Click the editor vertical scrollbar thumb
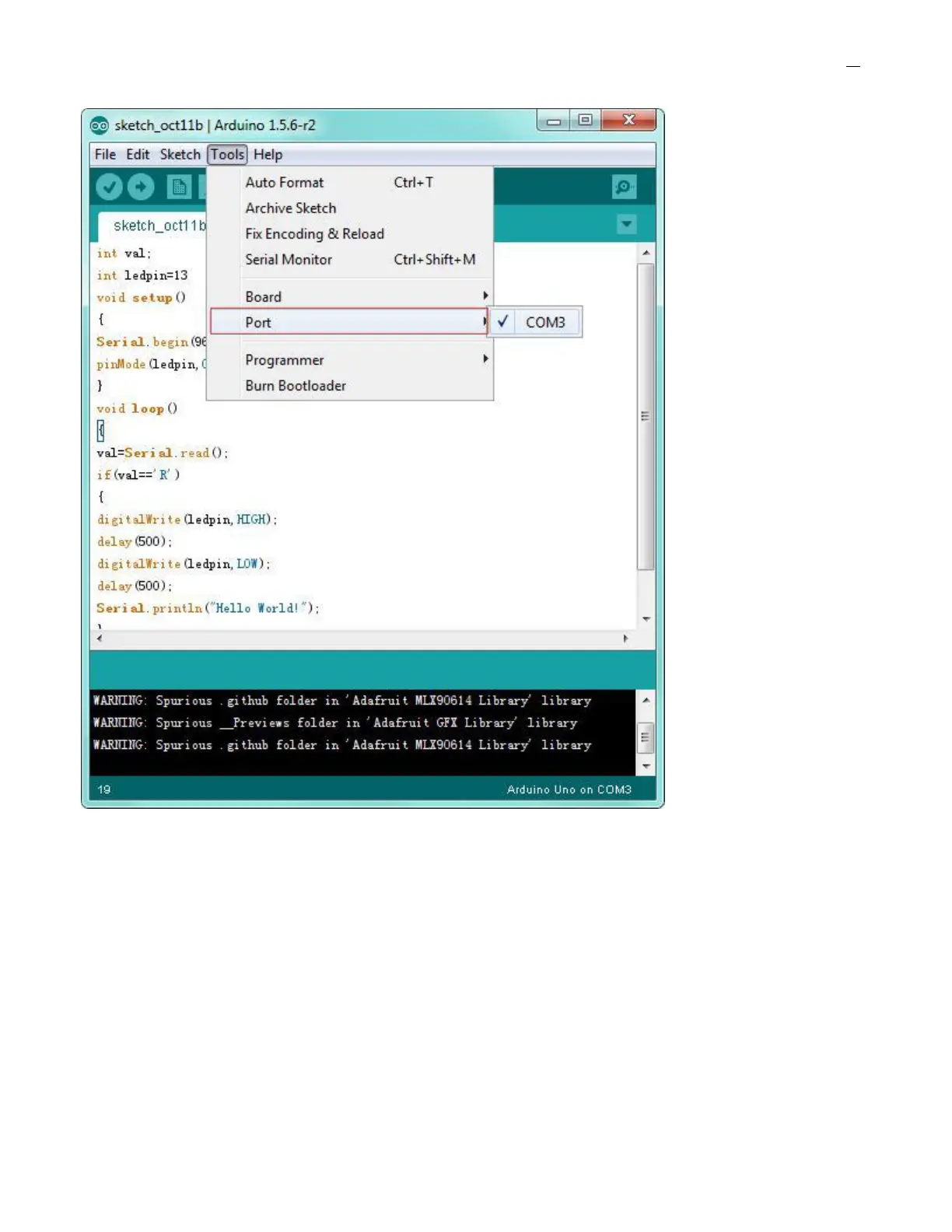Image resolution: width=952 pixels, height=1232 pixels. coord(646,416)
